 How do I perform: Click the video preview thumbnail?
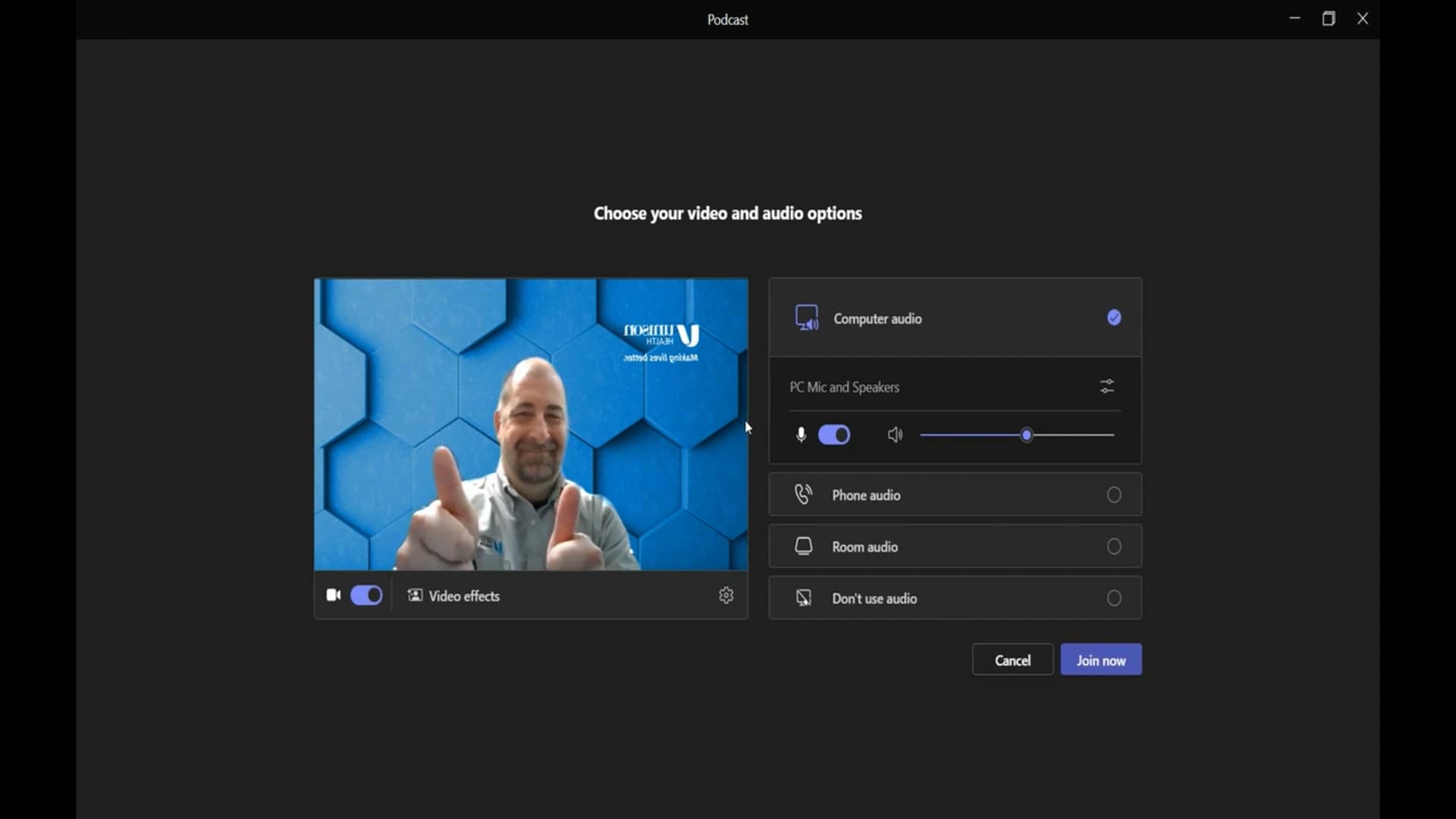[x=530, y=424]
